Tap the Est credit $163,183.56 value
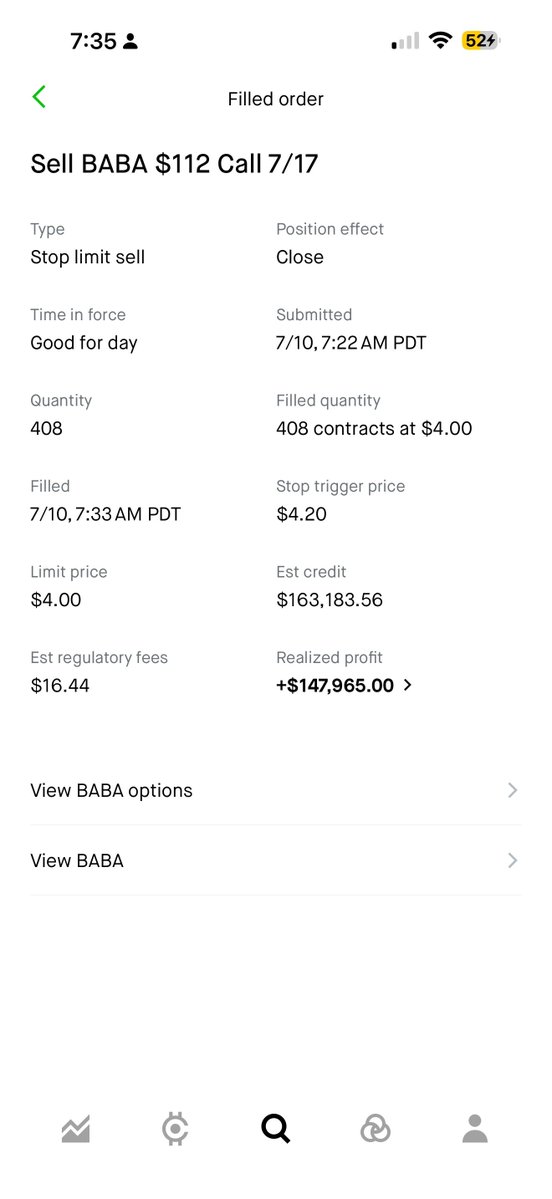552x1199 pixels. coord(330,600)
